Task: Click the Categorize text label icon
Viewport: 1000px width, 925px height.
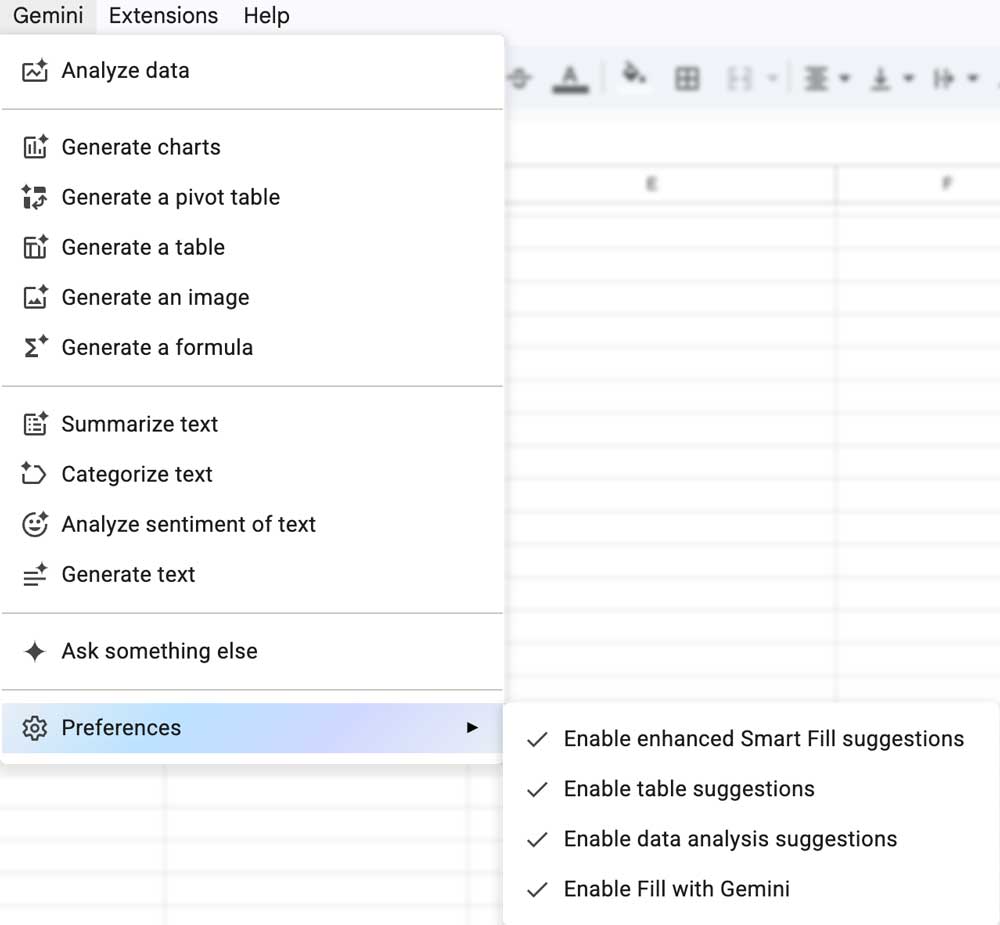Action: 34,474
